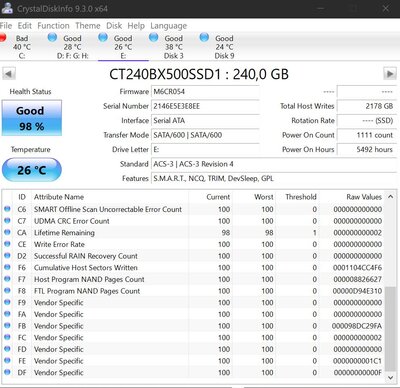
Task: Click the Good 98 % health status button
Action: pyautogui.click(x=32, y=118)
